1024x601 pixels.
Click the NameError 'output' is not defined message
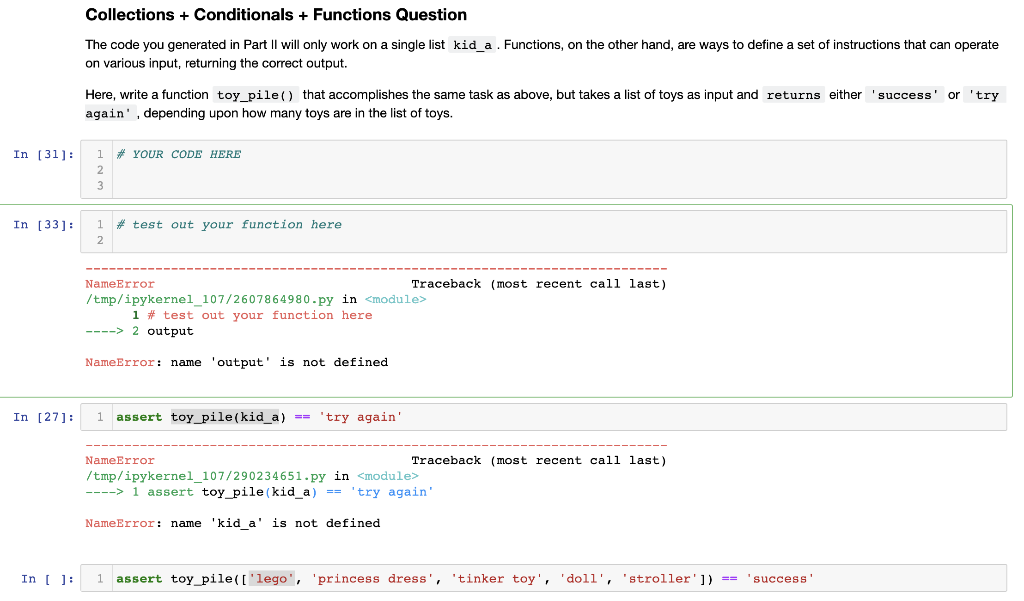(235, 363)
